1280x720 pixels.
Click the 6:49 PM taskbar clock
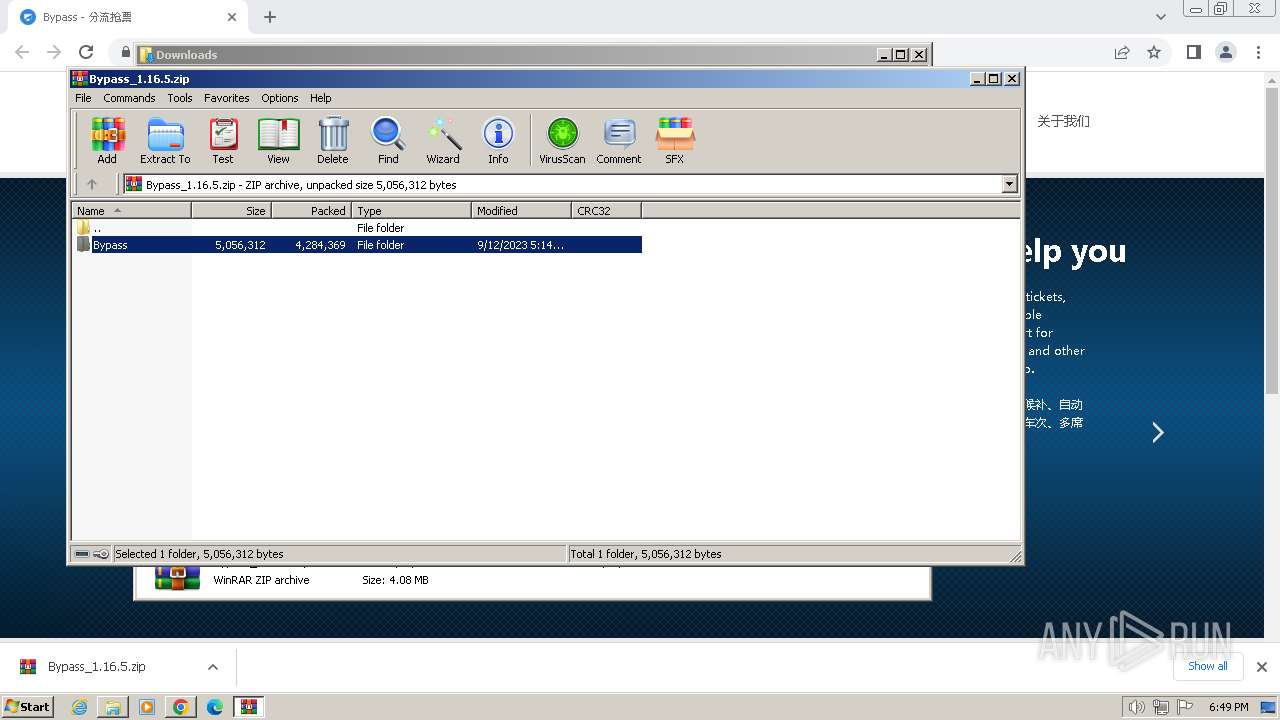1228,707
